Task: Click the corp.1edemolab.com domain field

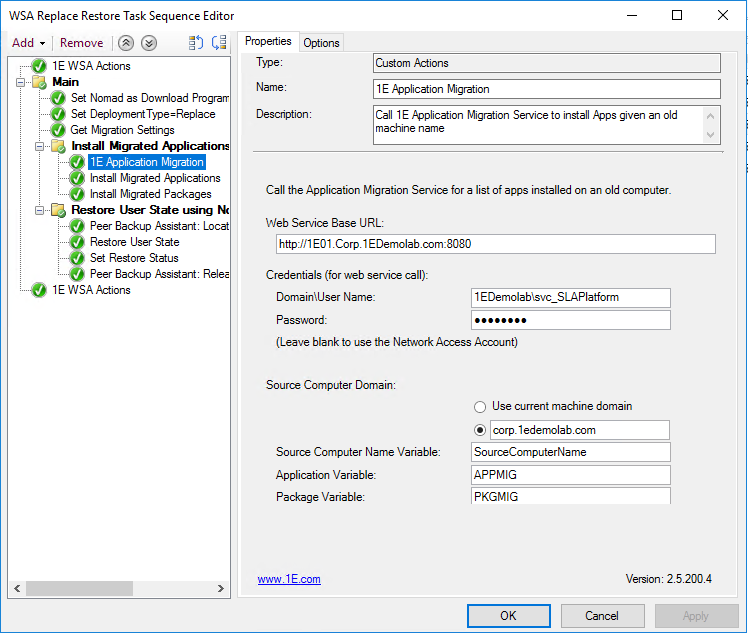Action: tap(580, 430)
